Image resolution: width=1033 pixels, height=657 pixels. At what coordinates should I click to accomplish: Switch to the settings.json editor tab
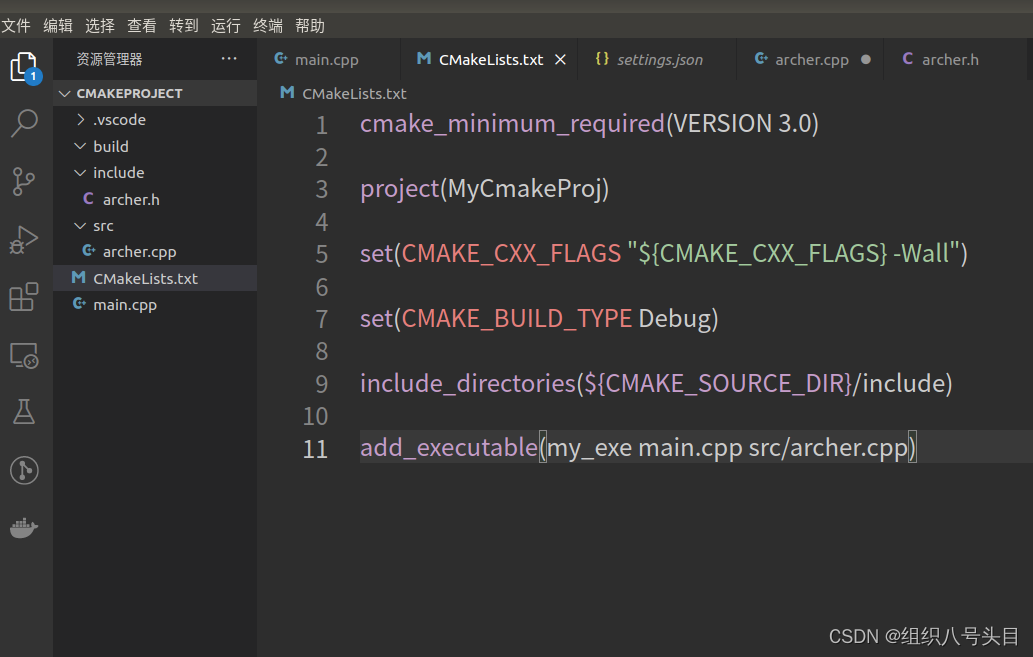point(657,59)
